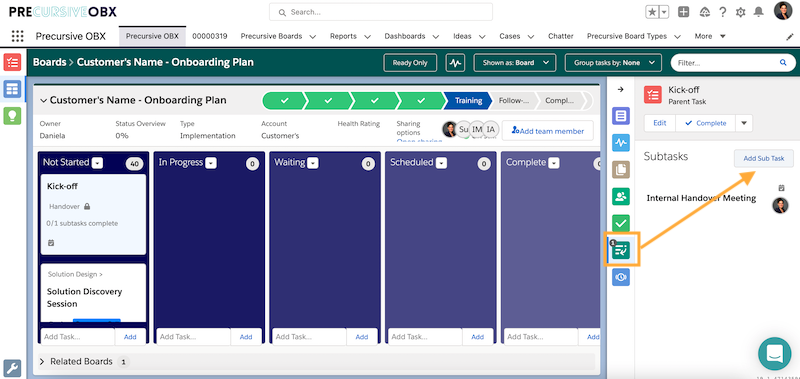Expand the Related Boards section
800x379 pixels.
(42, 362)
